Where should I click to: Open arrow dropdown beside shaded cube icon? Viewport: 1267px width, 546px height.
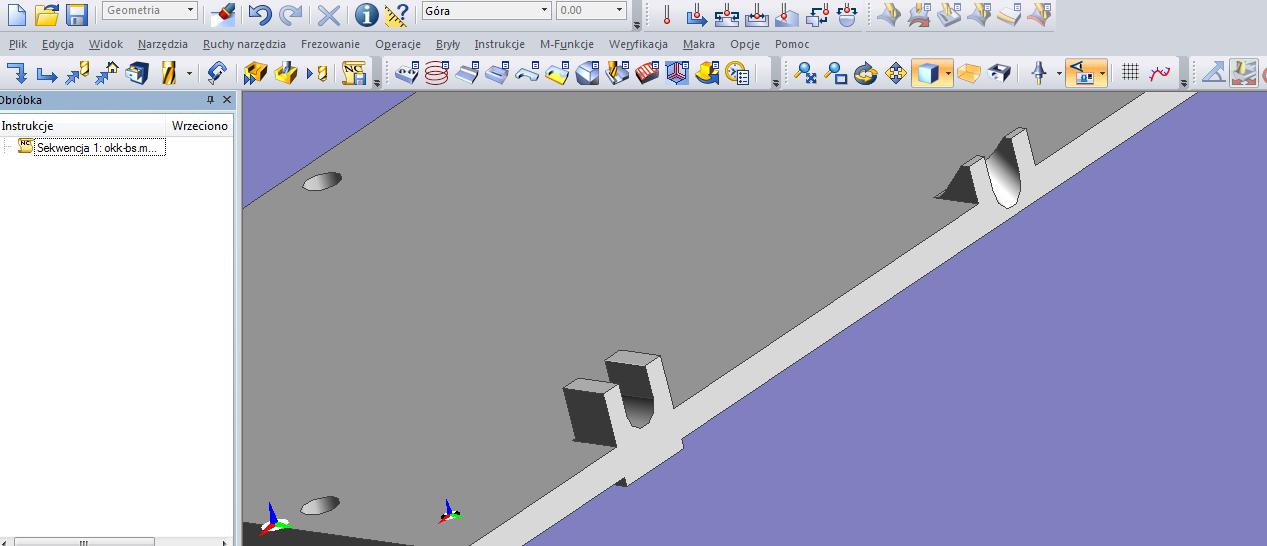click(948, 73)
